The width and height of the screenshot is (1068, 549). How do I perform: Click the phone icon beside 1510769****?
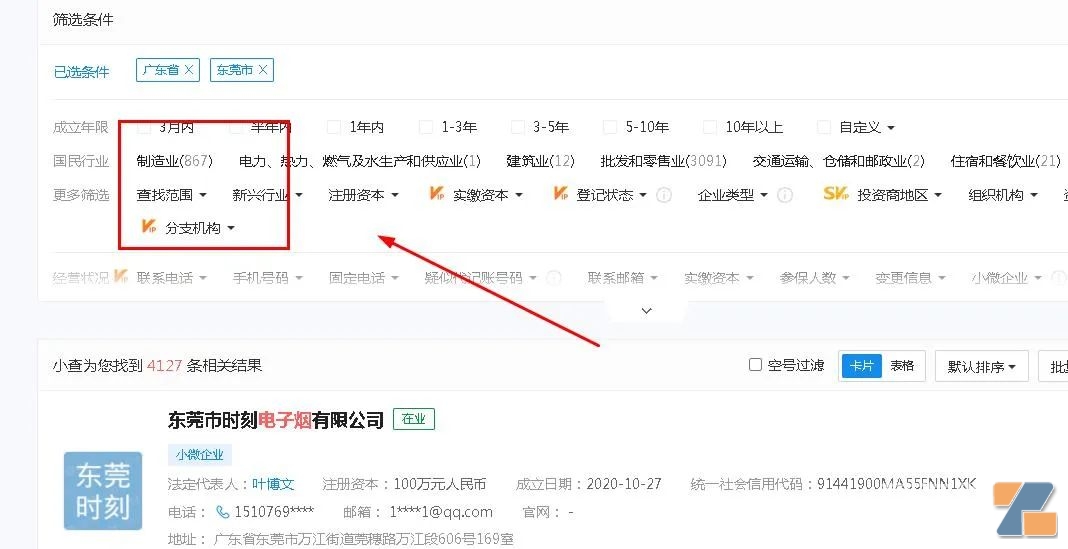tap(222, 512)
